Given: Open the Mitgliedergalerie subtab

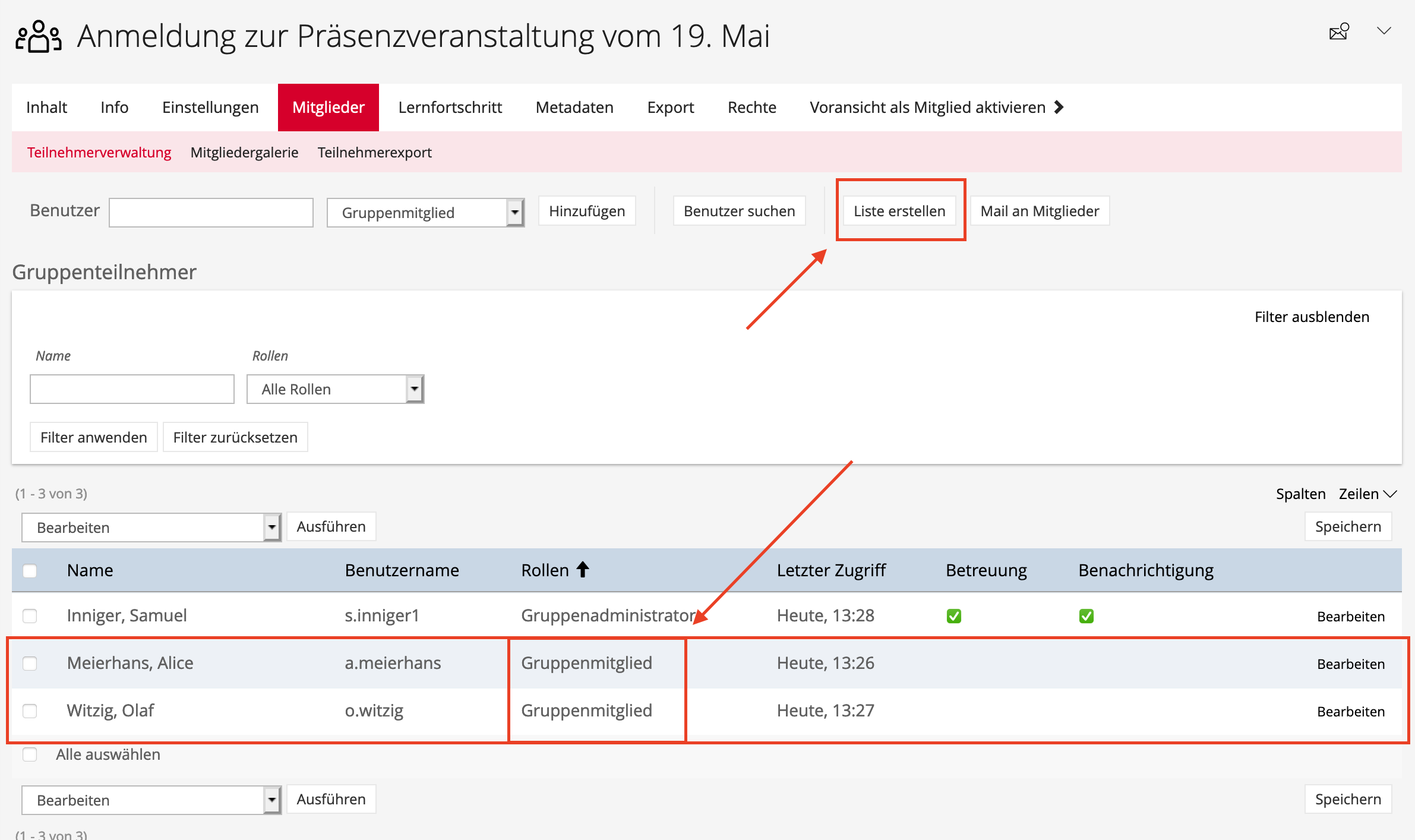Looking at the screenshot, I should pyautogui.click(x=244, y=153).
